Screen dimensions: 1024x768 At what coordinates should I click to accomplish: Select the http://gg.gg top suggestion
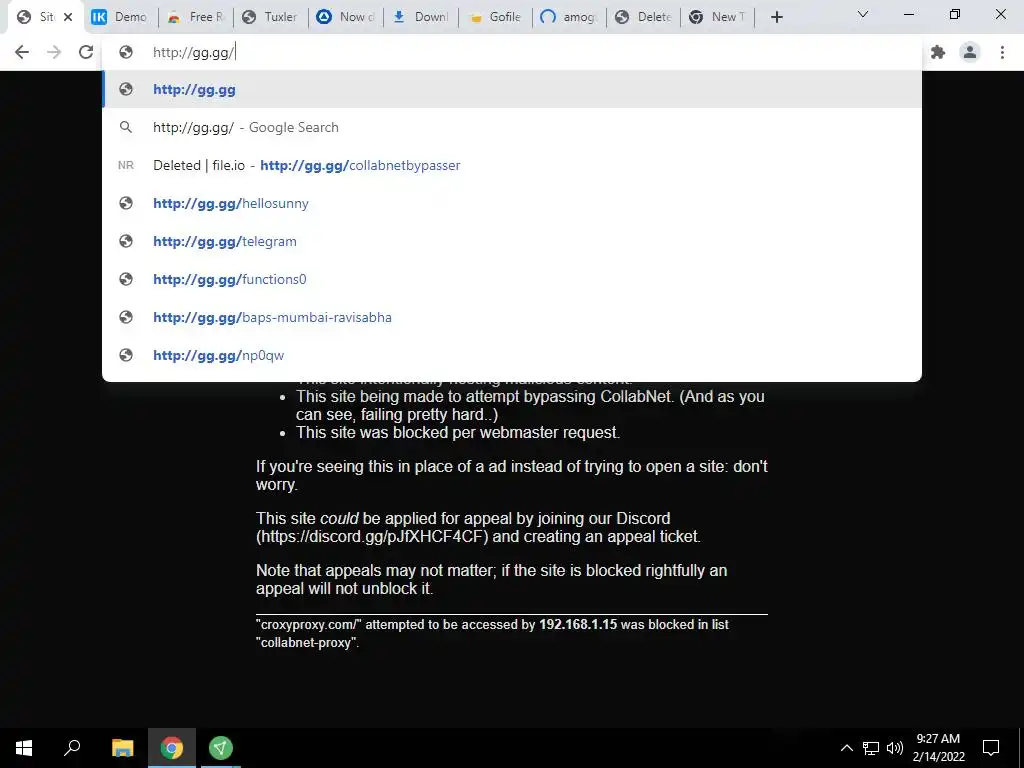pos(512,89)
